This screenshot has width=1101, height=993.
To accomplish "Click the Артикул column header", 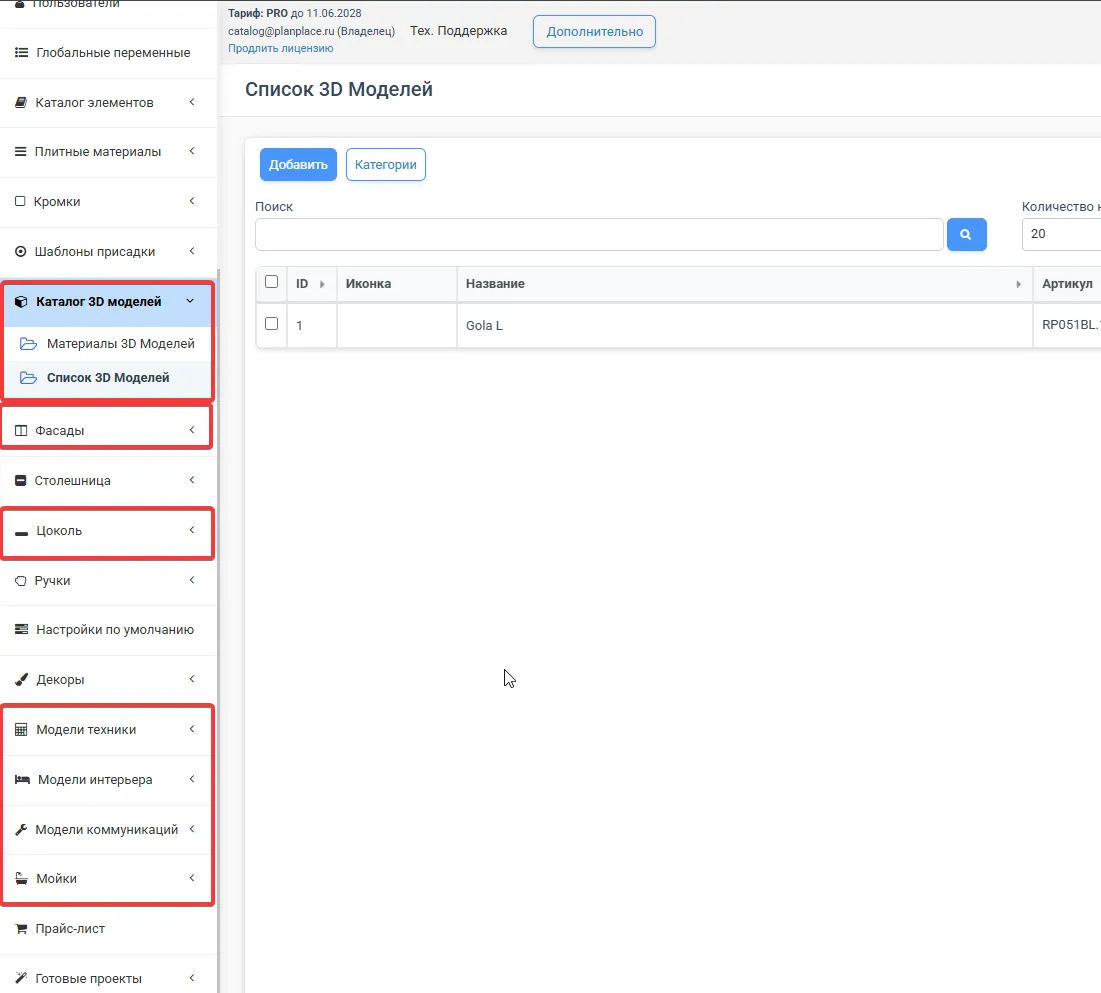I will point(1067,284).
